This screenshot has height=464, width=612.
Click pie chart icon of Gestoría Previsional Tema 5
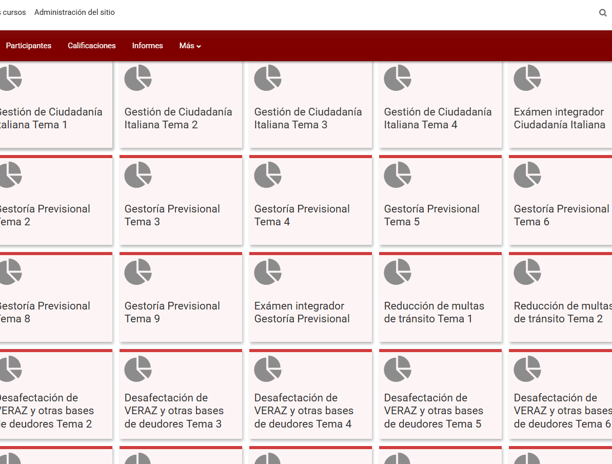398,175
